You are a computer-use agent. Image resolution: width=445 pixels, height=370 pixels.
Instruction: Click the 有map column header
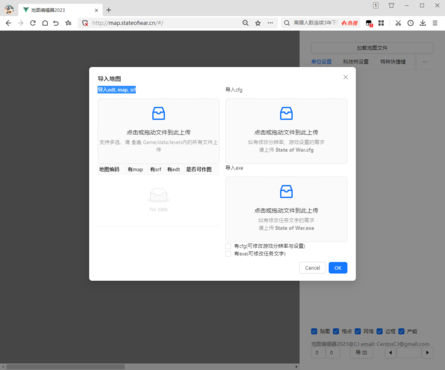tap(135, 169)
